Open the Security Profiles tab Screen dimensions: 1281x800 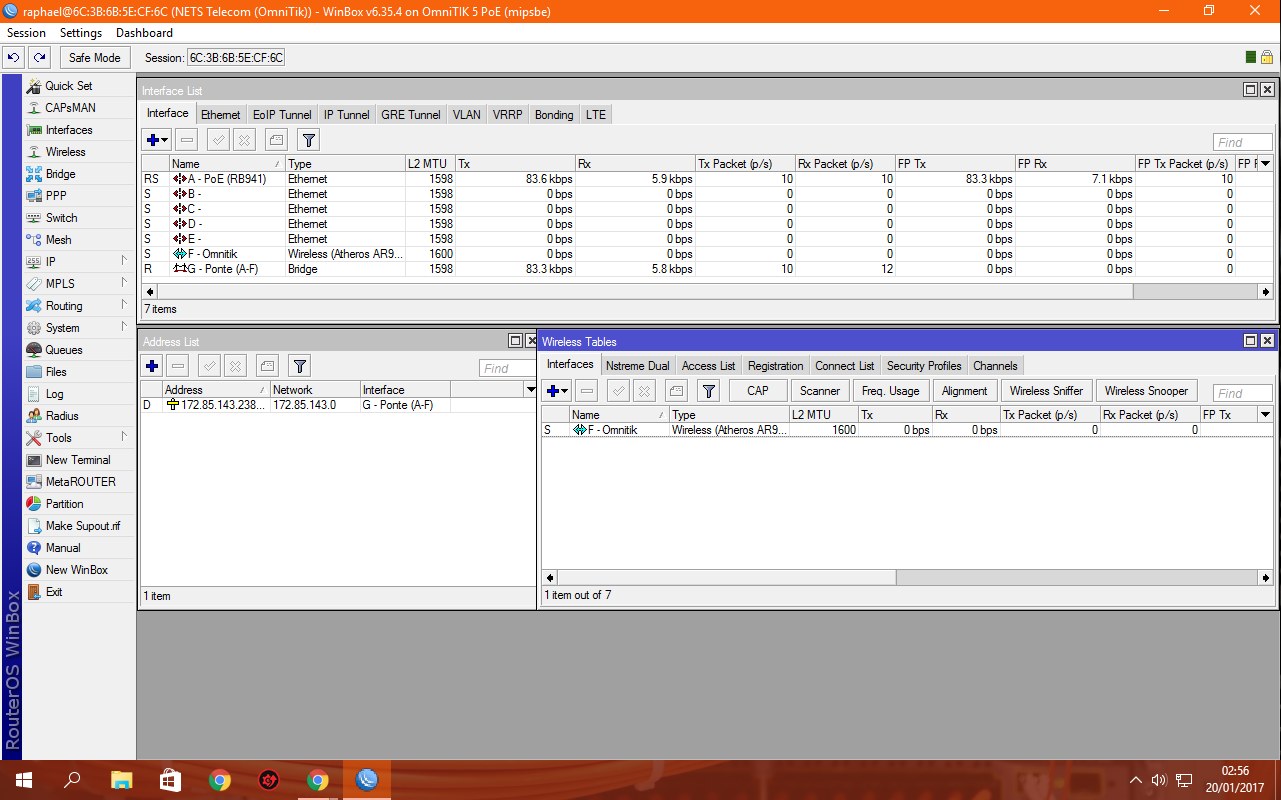tap(924, 366)
